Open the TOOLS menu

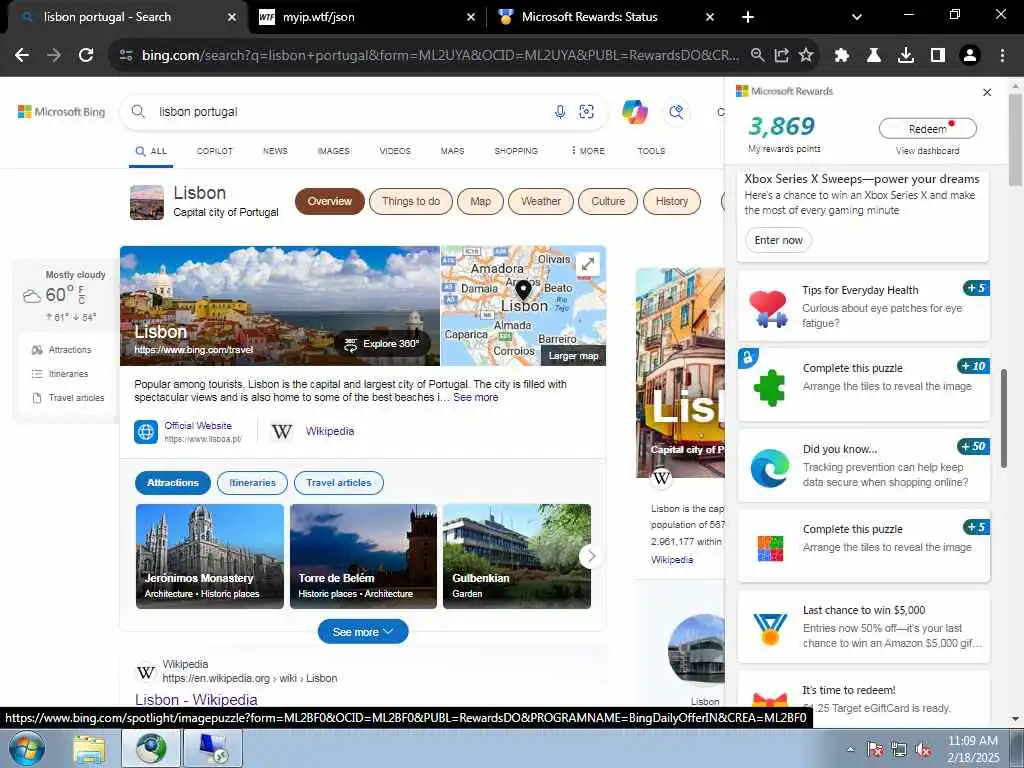click(x=651, y=151)
